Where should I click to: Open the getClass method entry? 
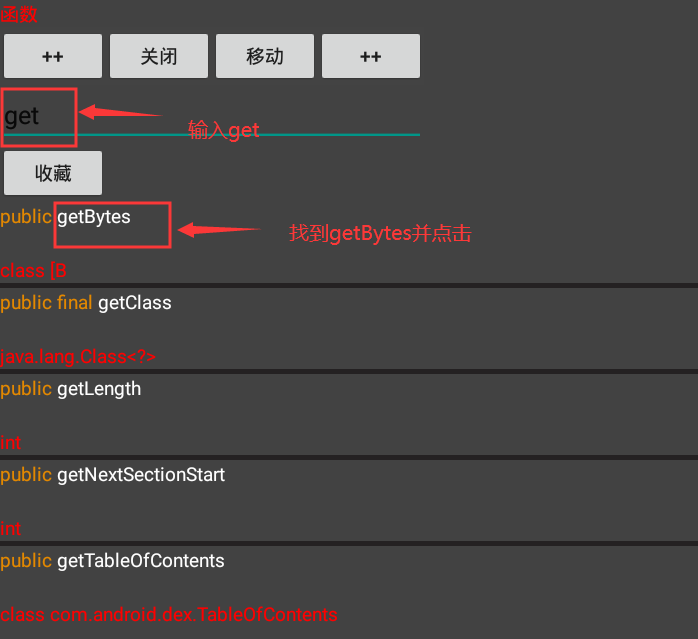[x=134, y=302]
